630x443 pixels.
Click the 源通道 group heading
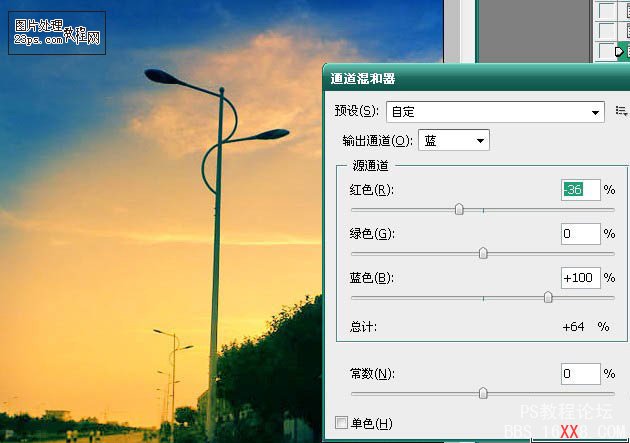[370, 165]
